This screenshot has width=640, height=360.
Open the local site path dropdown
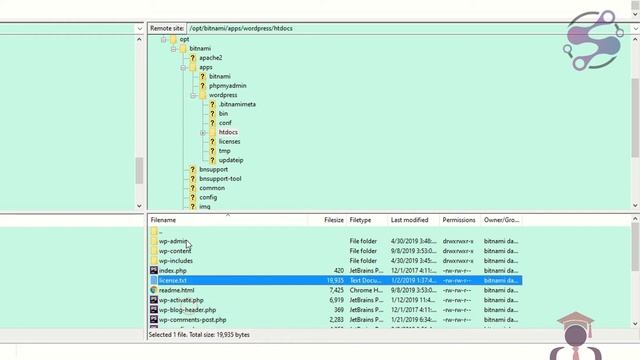coord(140,29)
